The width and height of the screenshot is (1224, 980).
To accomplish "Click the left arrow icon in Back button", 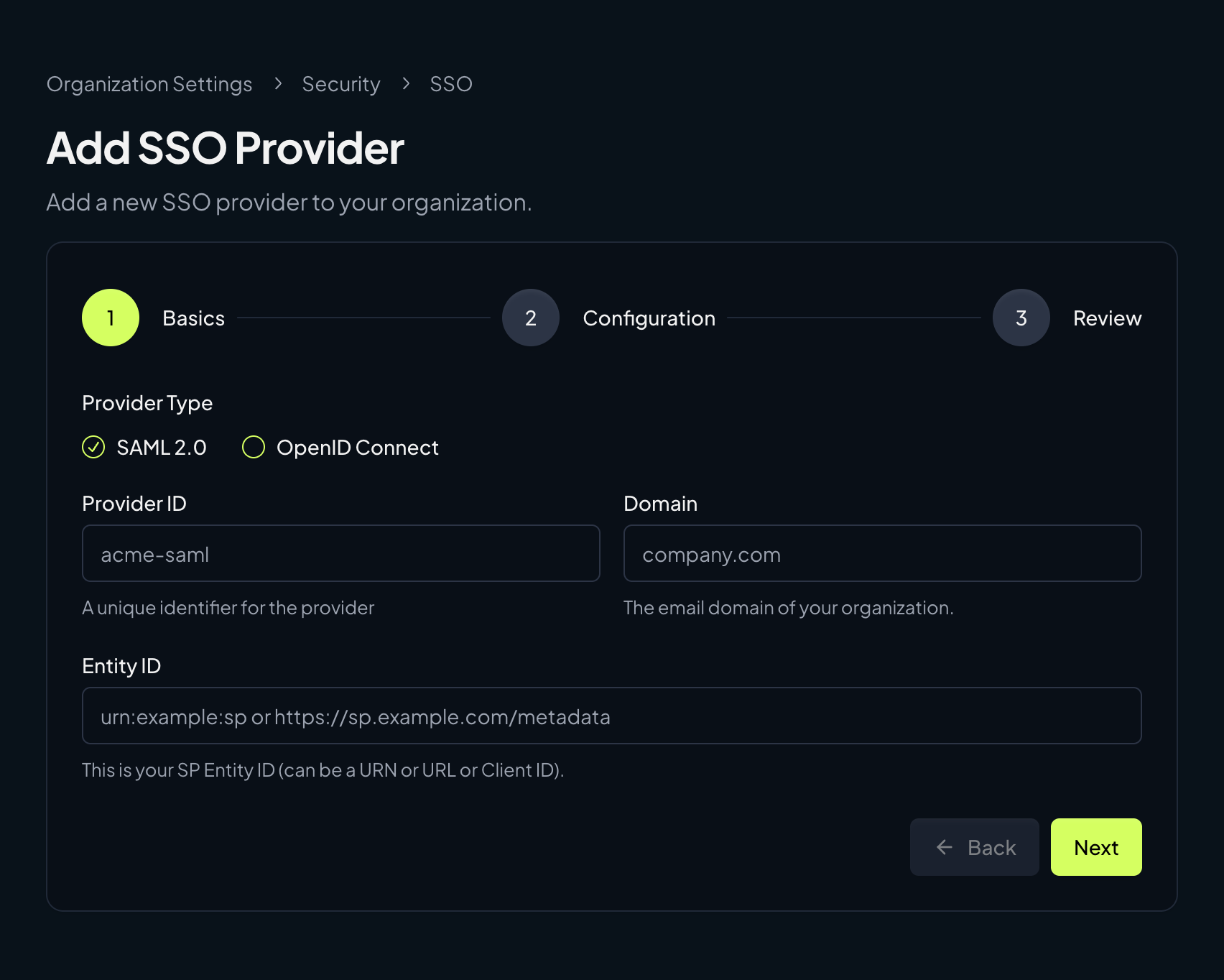I will pos(944,847).
